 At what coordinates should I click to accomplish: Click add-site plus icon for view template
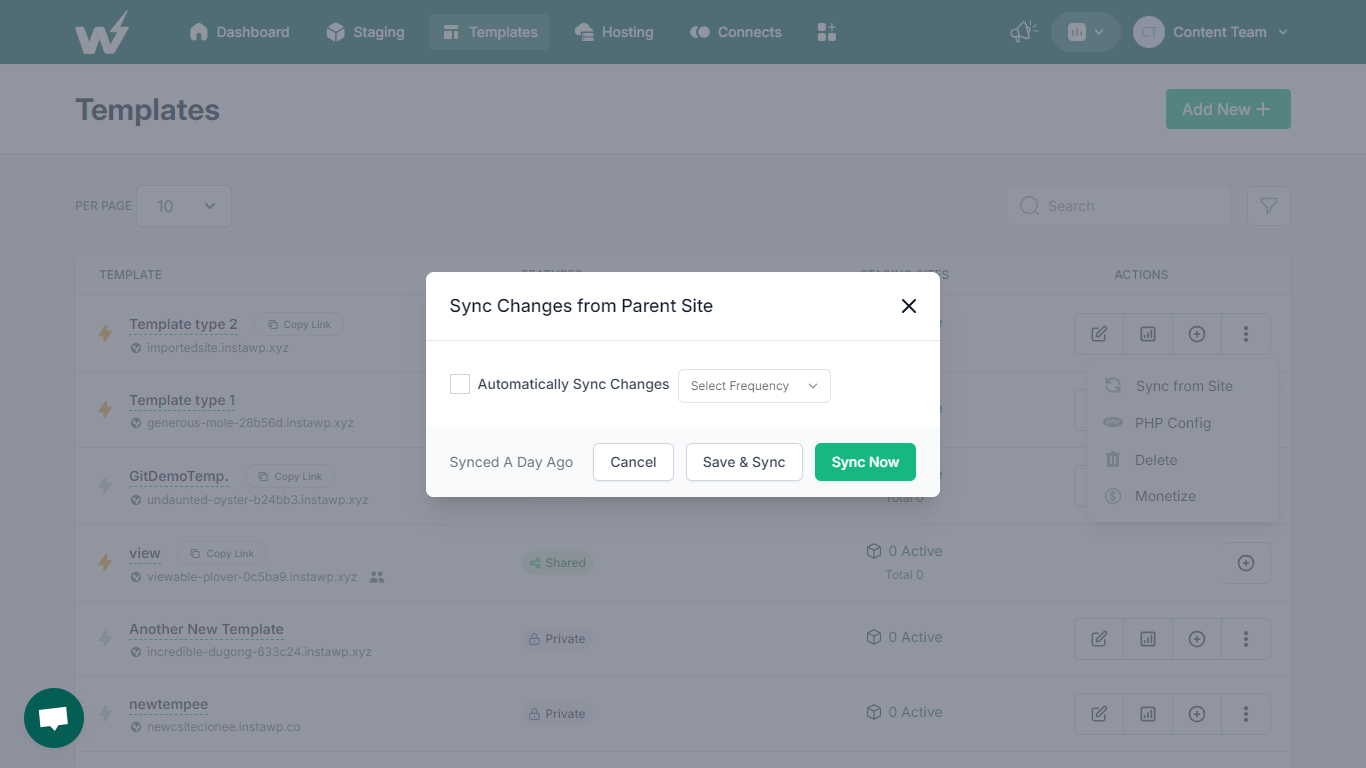(1246, 563)
